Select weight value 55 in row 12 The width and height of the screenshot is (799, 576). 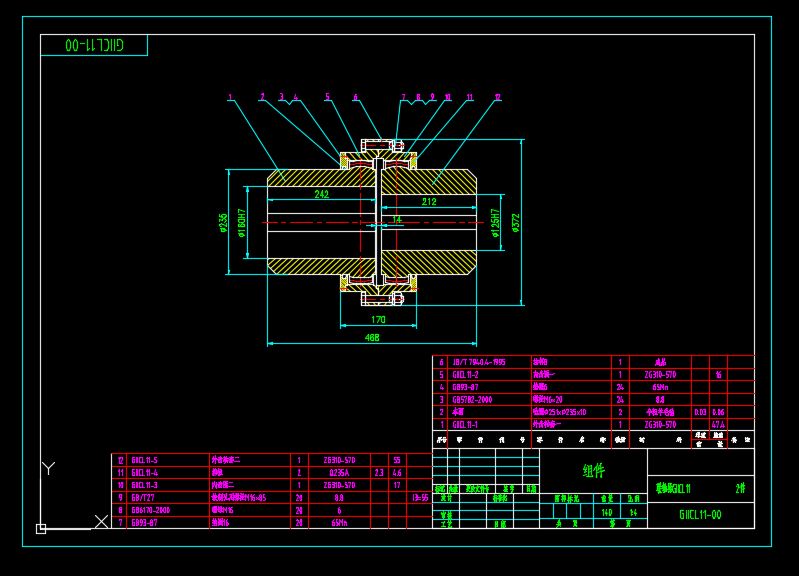click(397, 460)
